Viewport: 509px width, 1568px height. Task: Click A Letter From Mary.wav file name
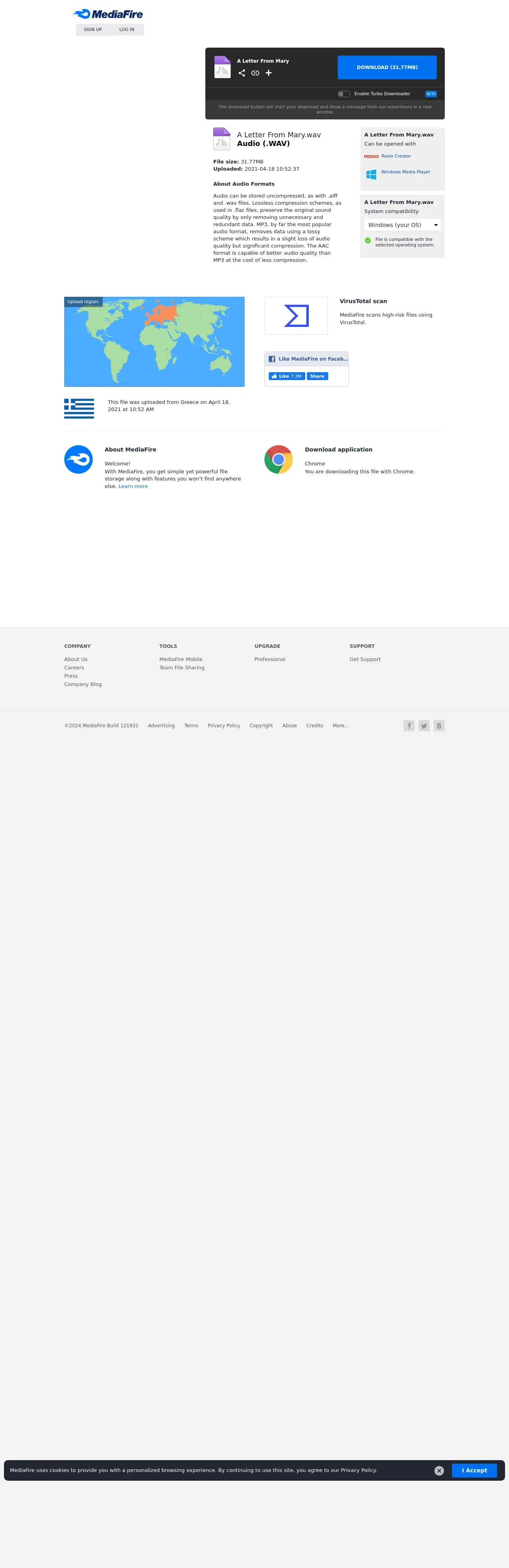point(279,135)
